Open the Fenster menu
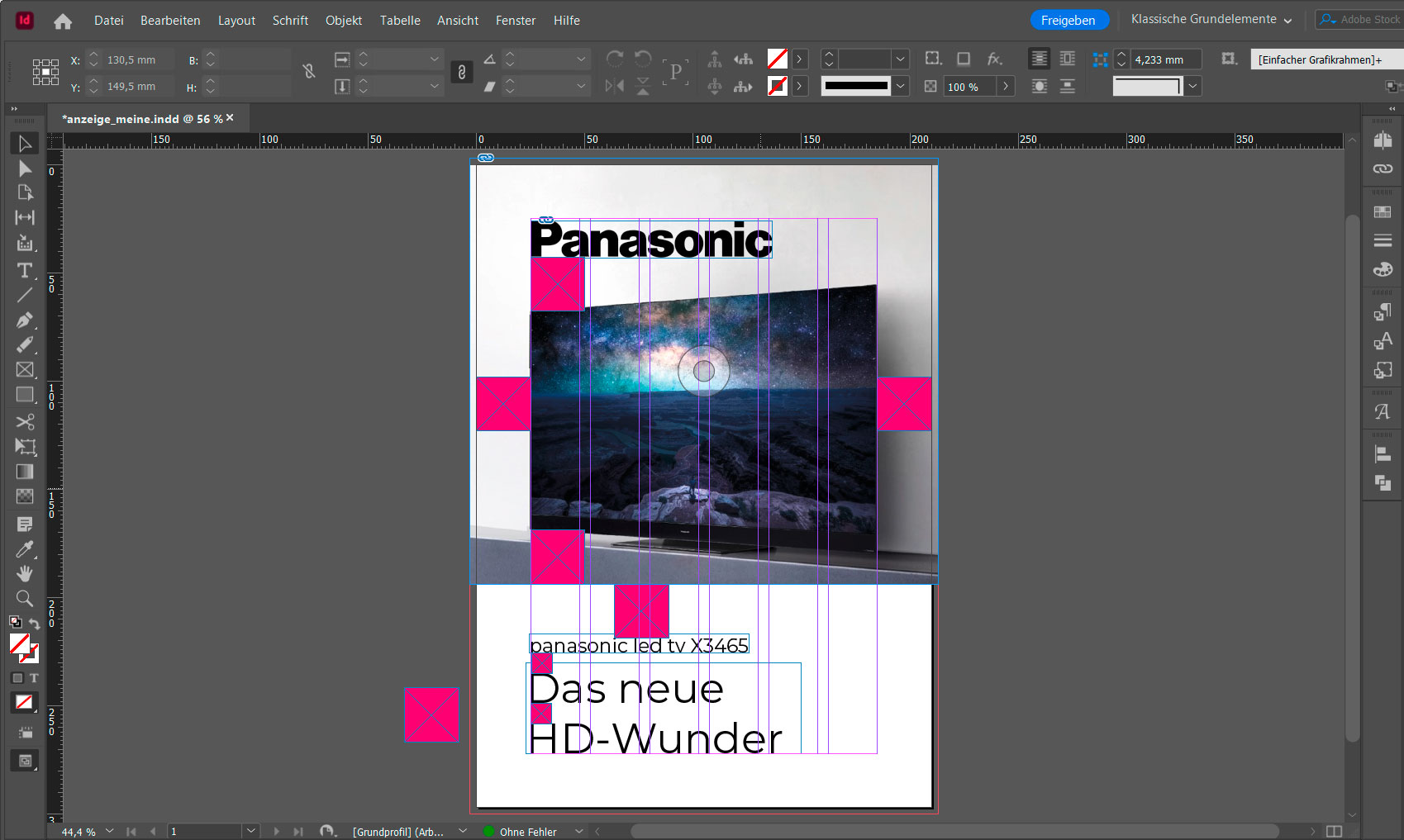This screenshot has height=840, width=1404. tap(516, 21)
